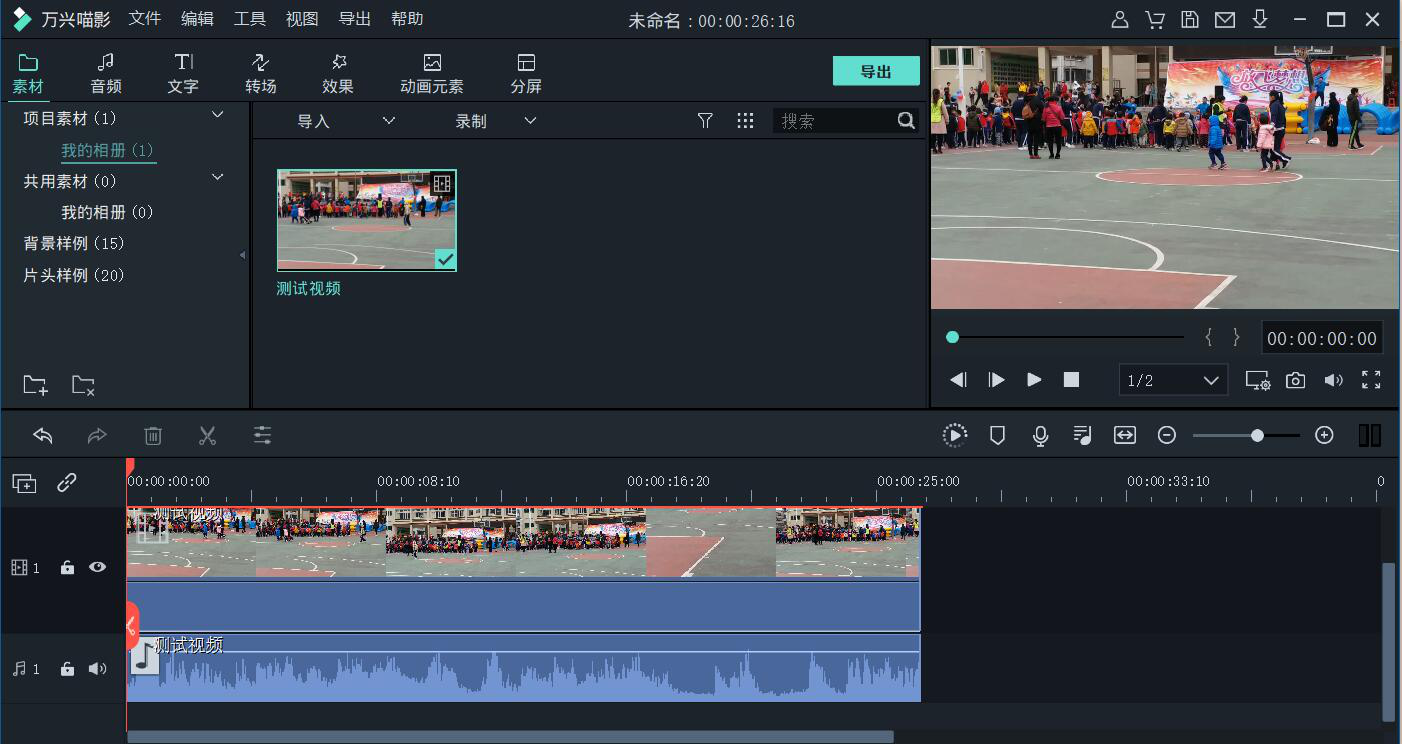The image size is (1402, 744).
Task: Click the undo arrow in timeline toolbar
Action: tap(43, 435)
